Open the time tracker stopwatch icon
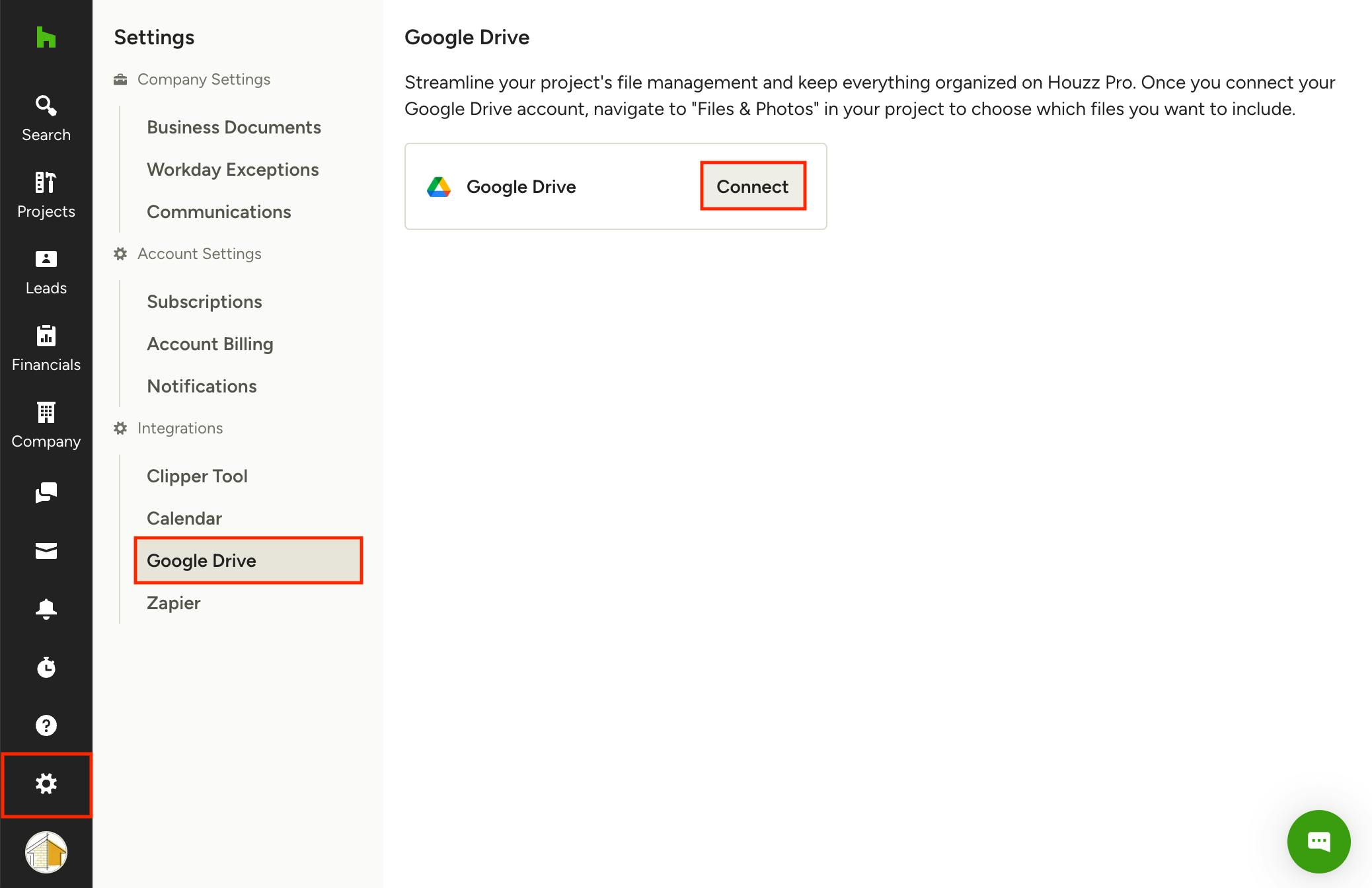 (x=46, y=667)
